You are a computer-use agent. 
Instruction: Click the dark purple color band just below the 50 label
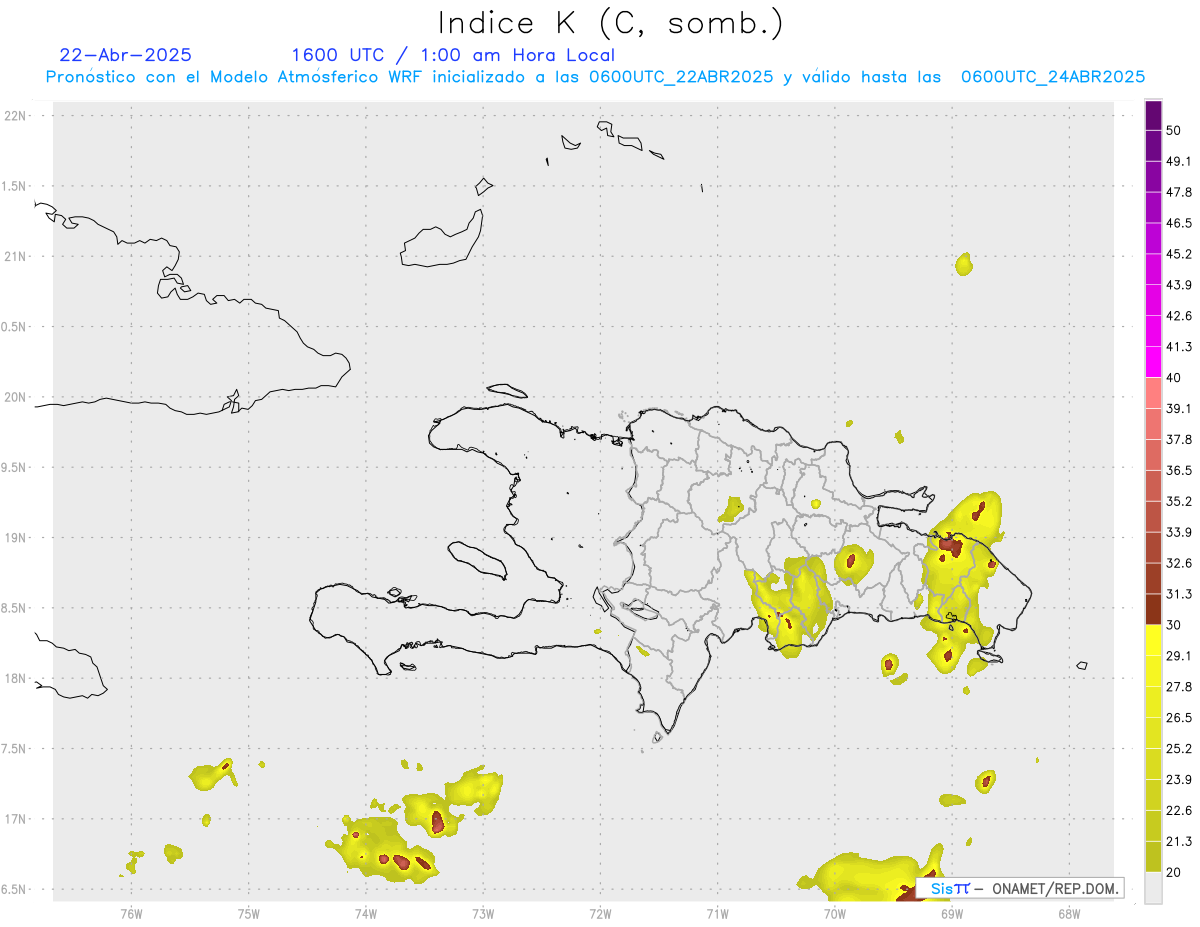1153,146
